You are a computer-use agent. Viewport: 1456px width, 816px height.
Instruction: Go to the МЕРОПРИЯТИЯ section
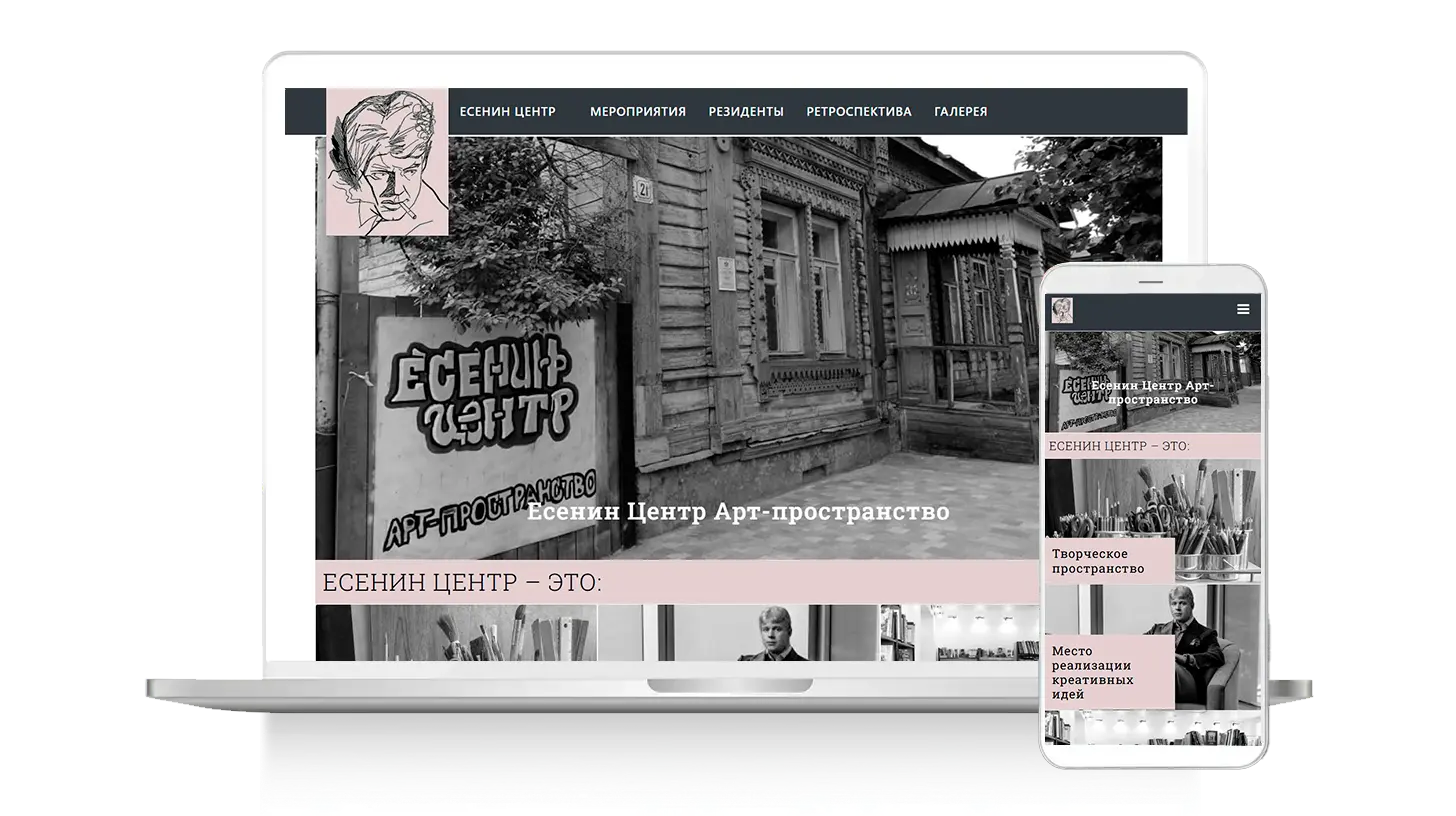(x=637, y=112)
